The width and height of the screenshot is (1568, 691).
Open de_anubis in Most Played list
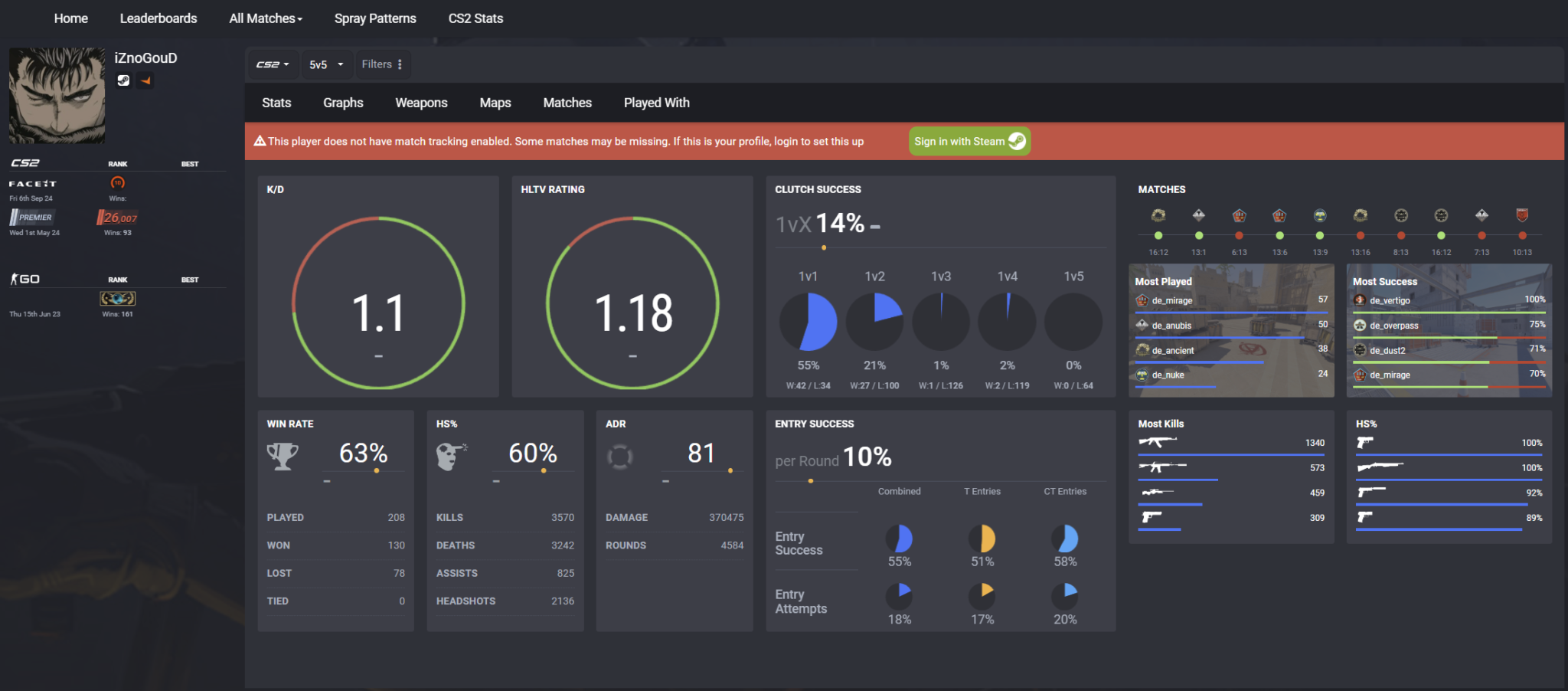(1171, 326)
